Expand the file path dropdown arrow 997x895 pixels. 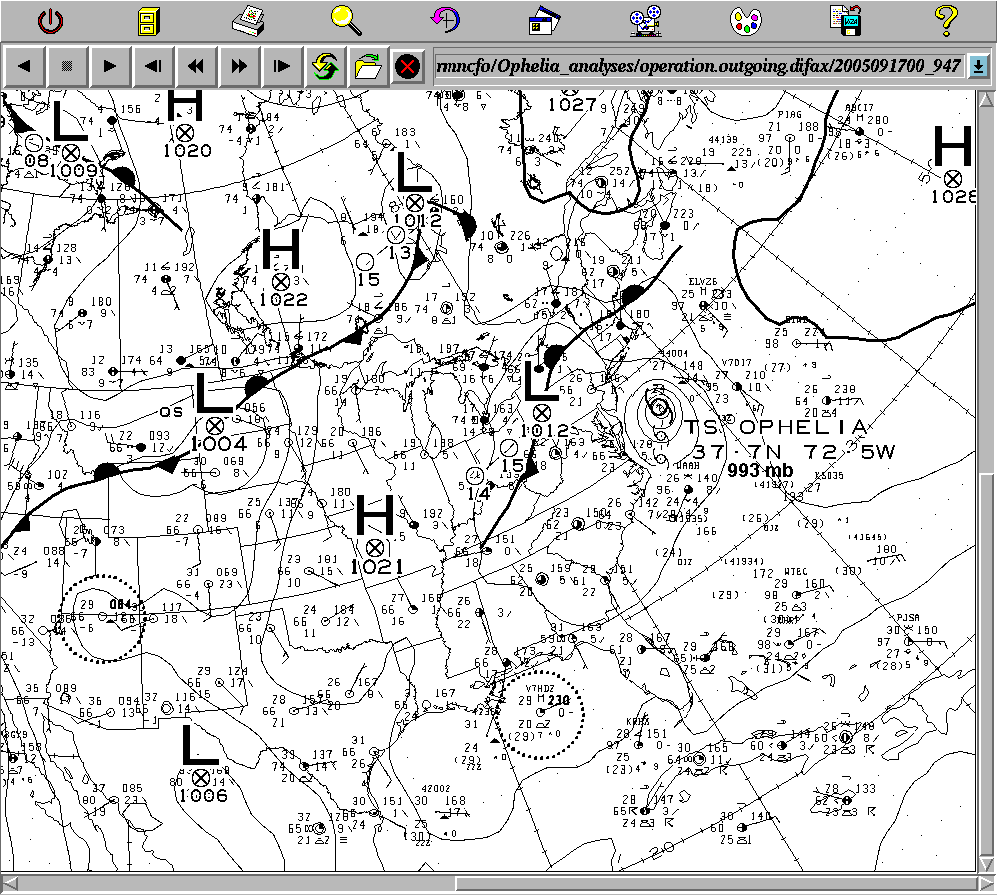[x=978, y=66]
